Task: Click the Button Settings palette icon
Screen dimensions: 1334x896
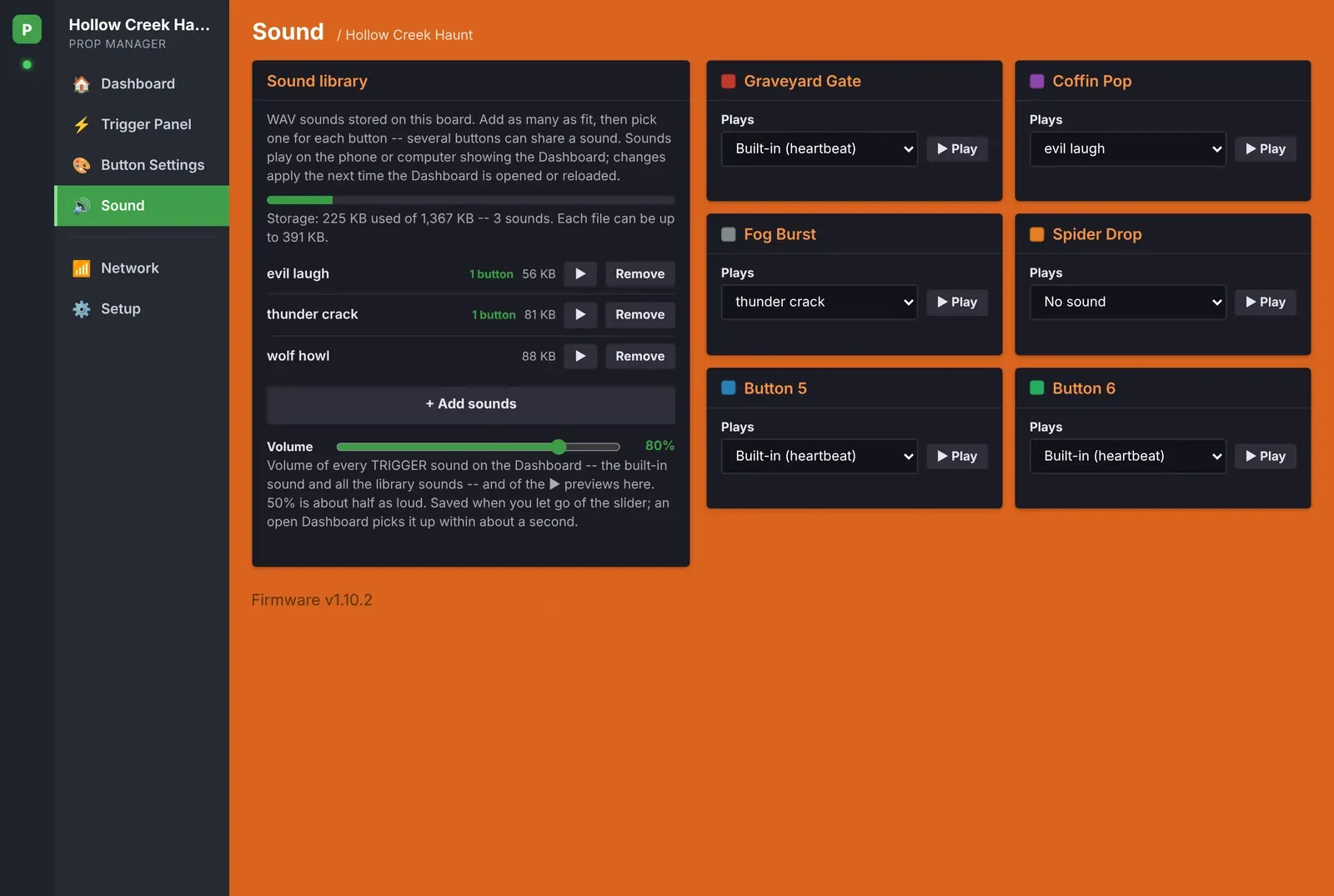Action: pos(81,165)
